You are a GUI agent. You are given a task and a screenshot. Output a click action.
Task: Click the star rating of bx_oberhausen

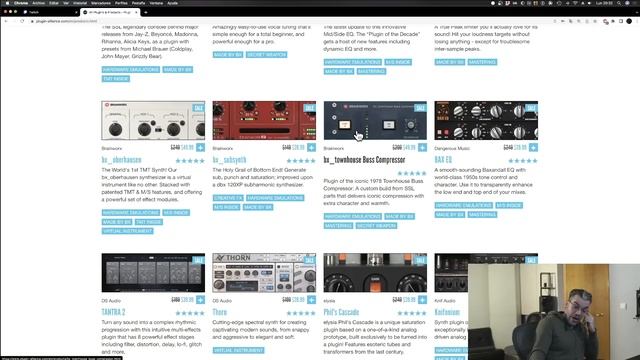190,161
